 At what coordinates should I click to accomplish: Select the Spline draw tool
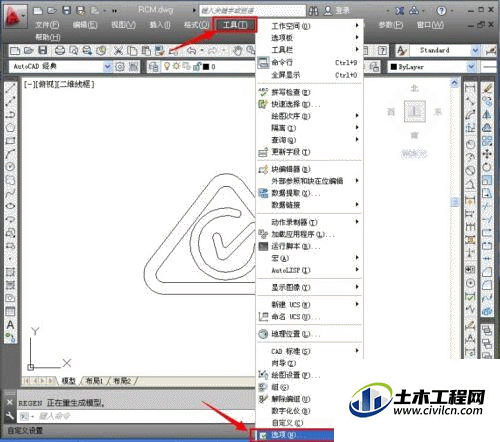pyautogui.click(x=10, y=193)
